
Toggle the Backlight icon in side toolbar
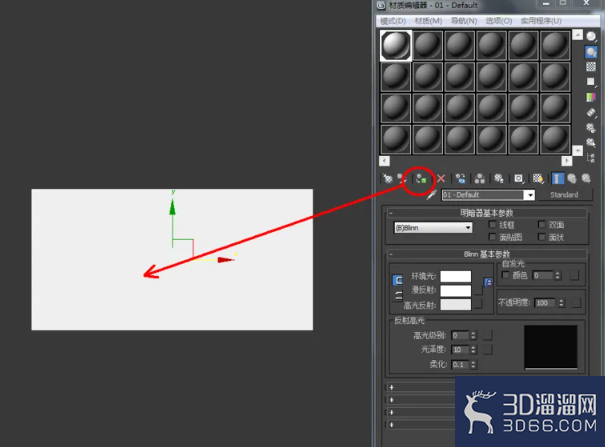point(591,52)
